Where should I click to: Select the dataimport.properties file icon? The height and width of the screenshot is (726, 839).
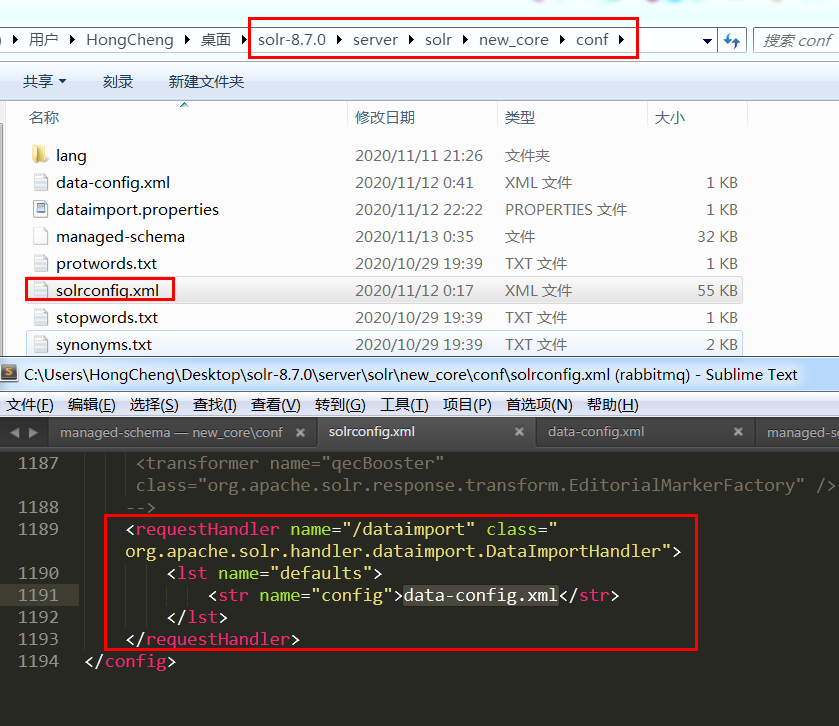click(x=41, y=209)
